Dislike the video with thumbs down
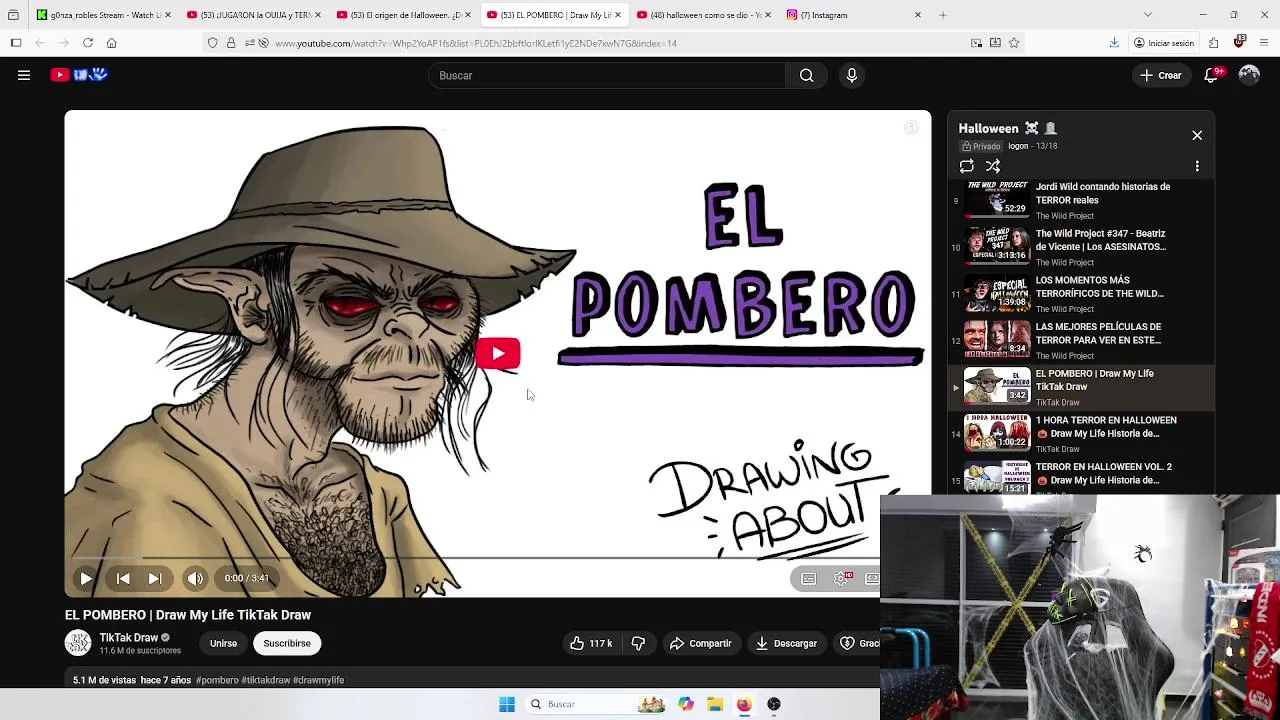 pos(638,643)
